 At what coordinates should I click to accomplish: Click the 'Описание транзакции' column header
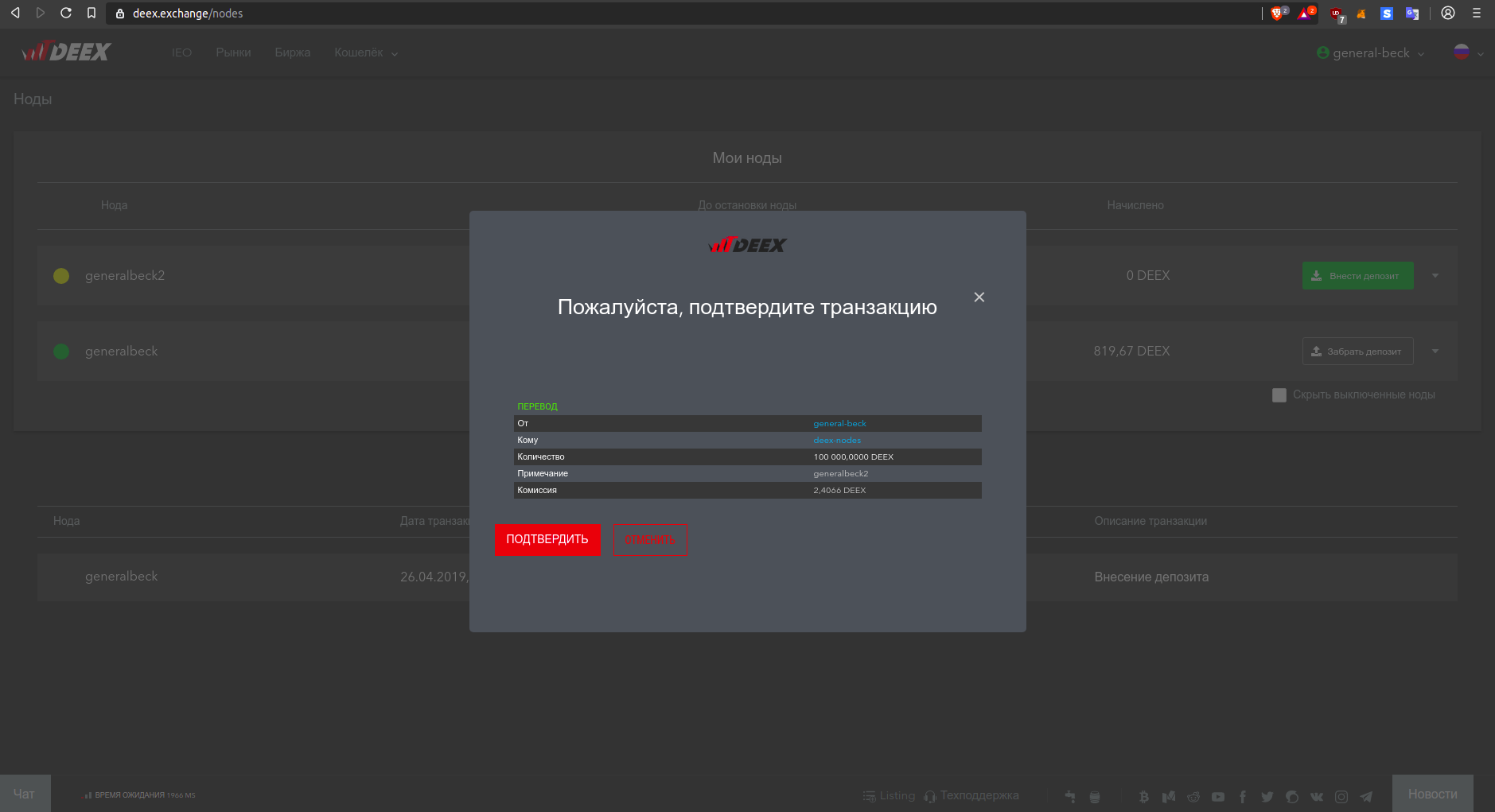click(x=1150, y=521)
